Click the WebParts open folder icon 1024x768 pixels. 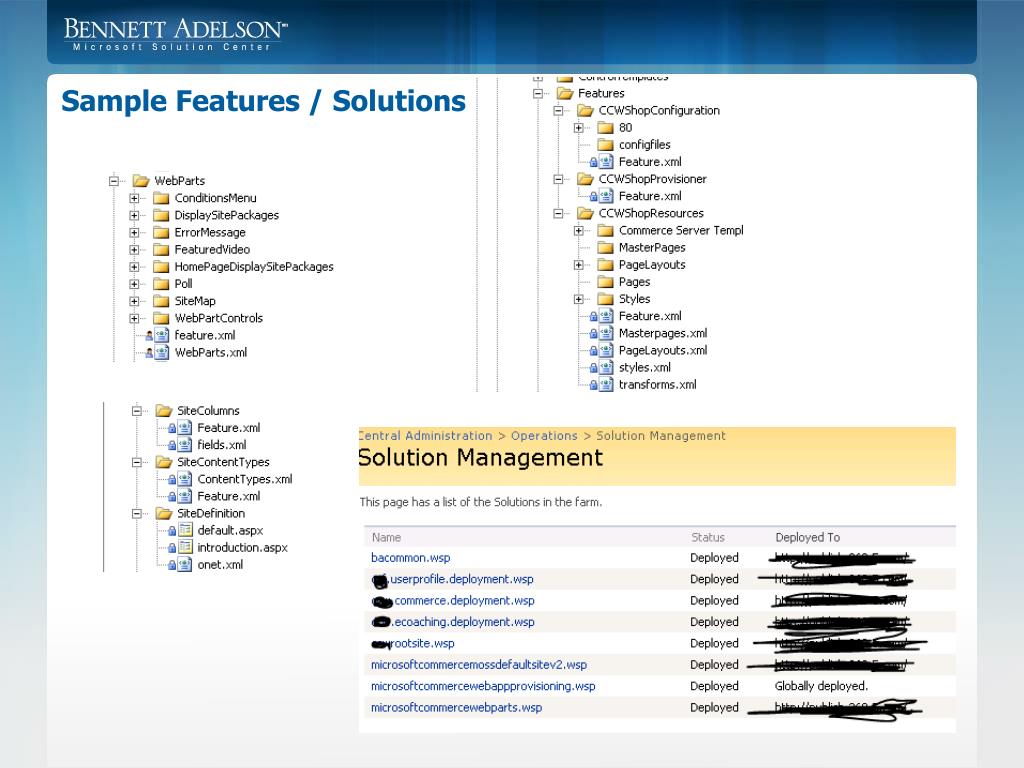(x=141, y=181)
